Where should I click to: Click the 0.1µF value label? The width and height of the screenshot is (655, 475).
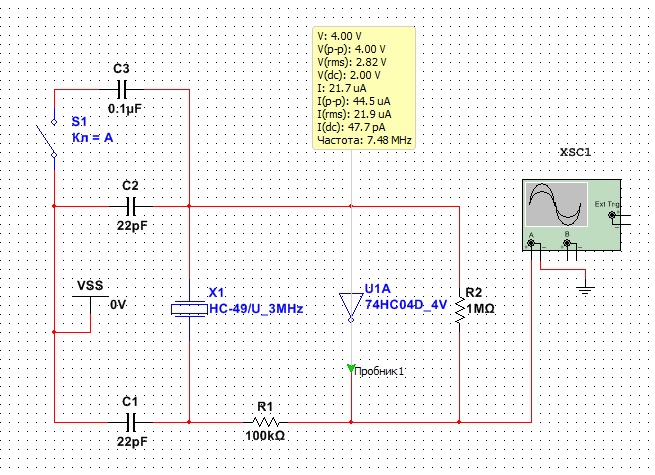click(125, 109)
